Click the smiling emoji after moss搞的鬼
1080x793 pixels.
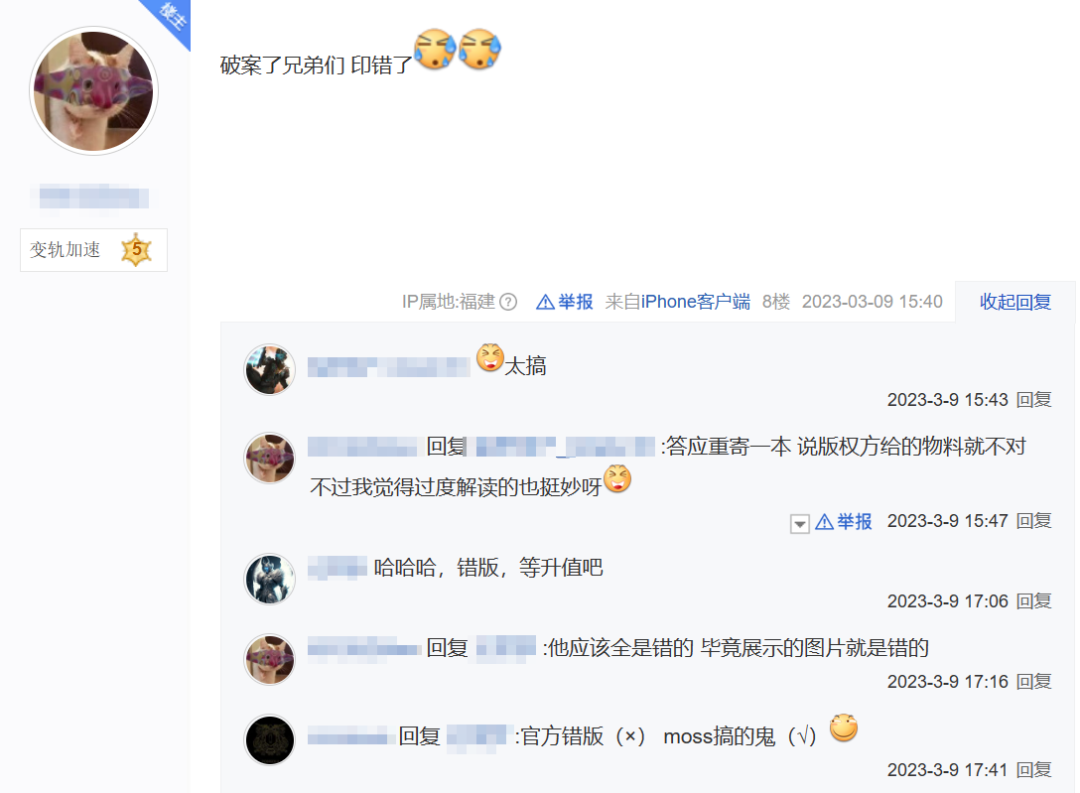(x=844, y=728)
